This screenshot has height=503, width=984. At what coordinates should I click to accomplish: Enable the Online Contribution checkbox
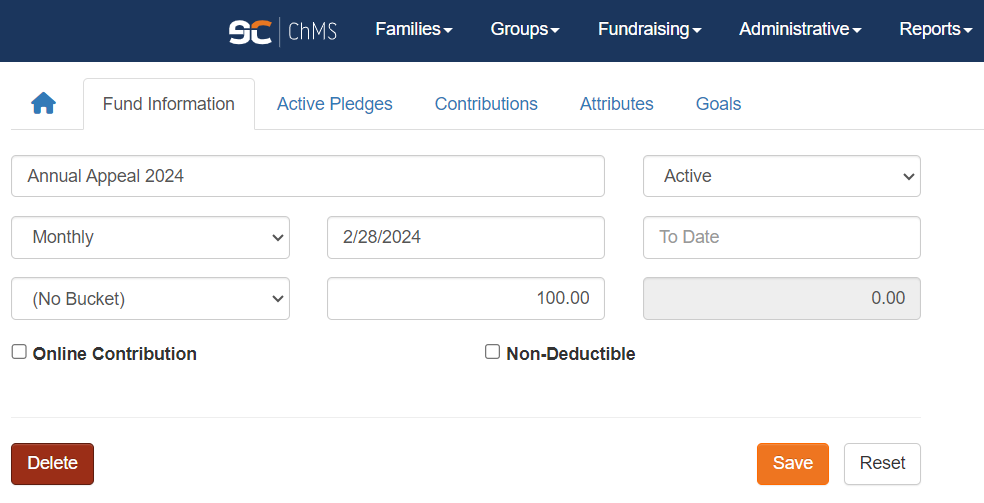[19, 352]
